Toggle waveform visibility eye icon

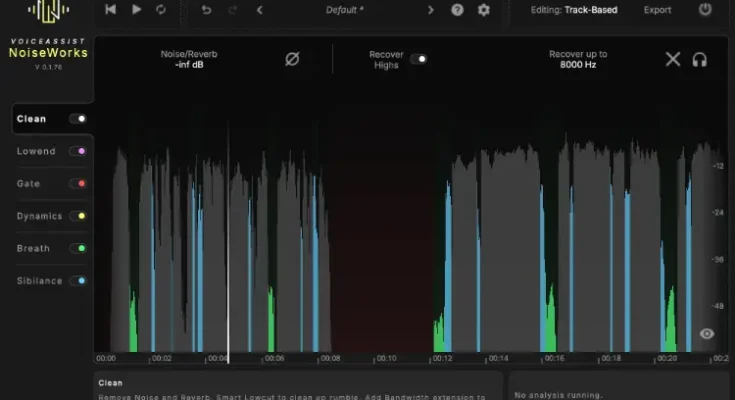(x=707, y=334)
